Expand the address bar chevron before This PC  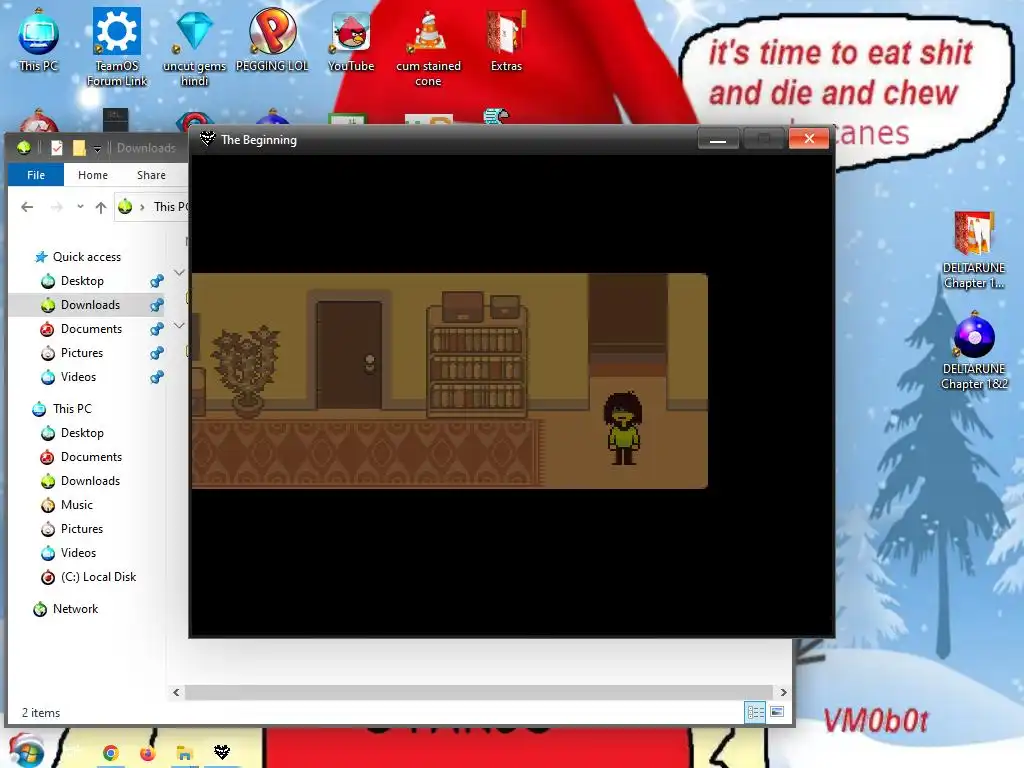point(142,207)
